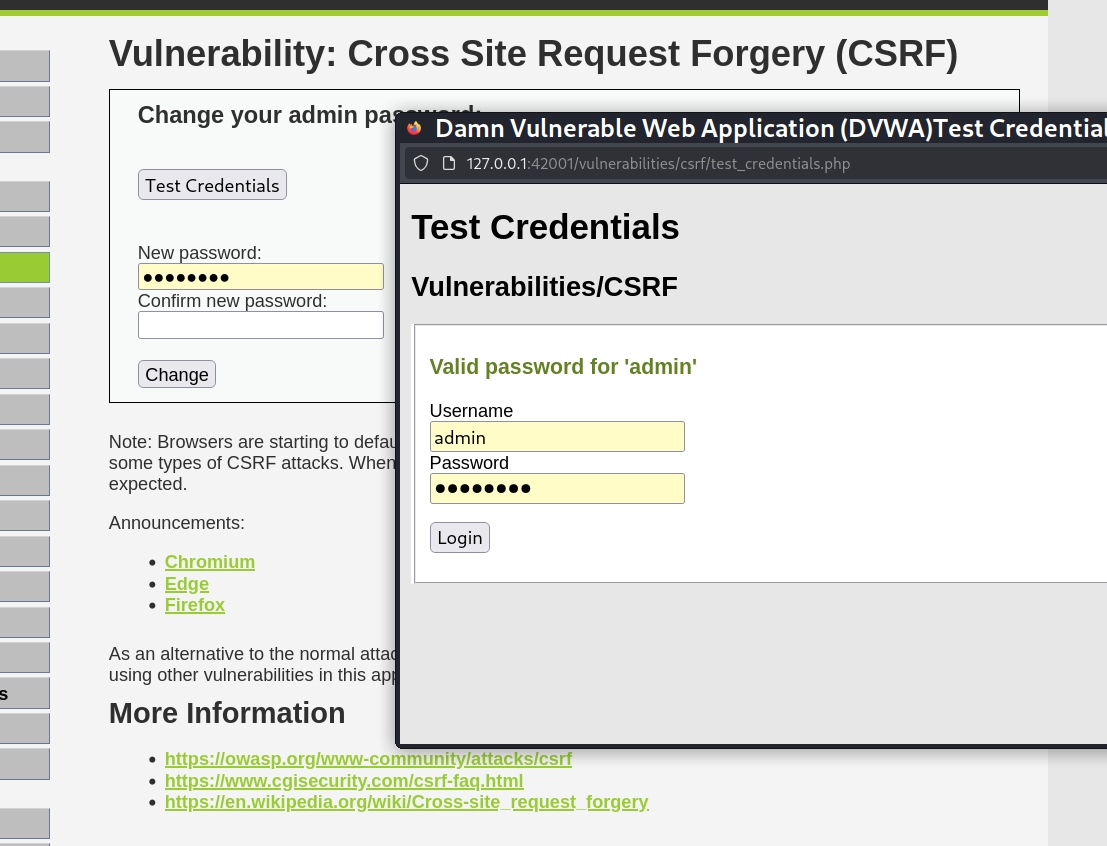The height and width of the screenshot is (846, 1107).
Task: Open the cgisecurity.com csrf-faq link
Action: [344, 781]
